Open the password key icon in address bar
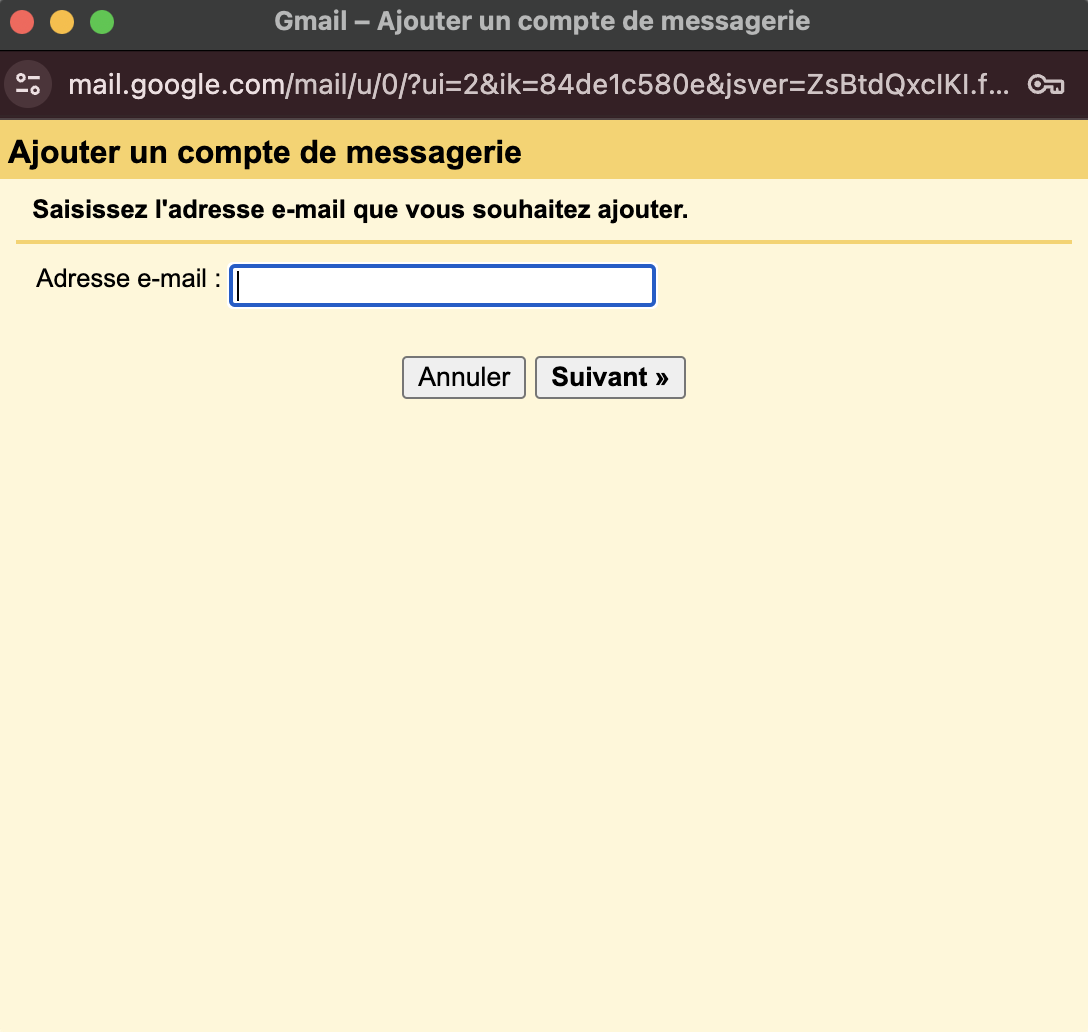Image resolution: width=1088 pixels, height=1032 pixels. [x=1046, y=85]
